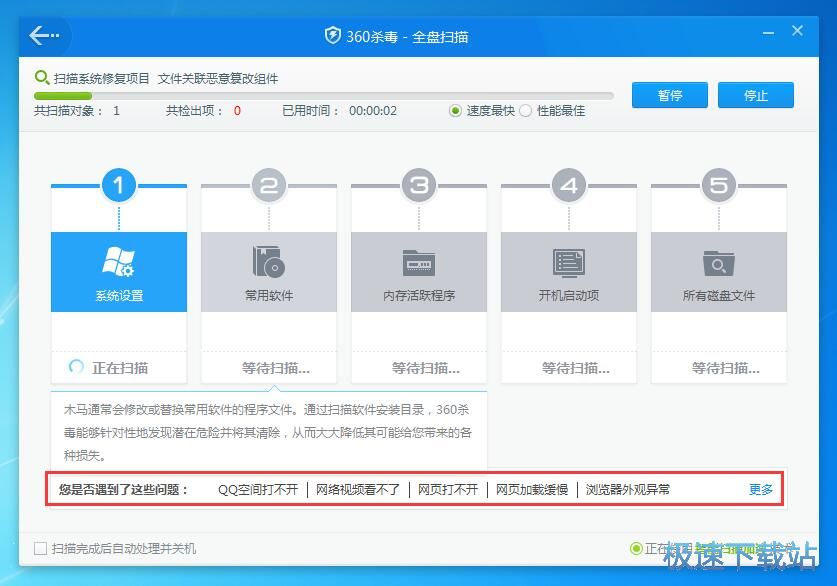Select the Windows system settings icon
This screenshot has width=837, height=586.
point(119,262)
